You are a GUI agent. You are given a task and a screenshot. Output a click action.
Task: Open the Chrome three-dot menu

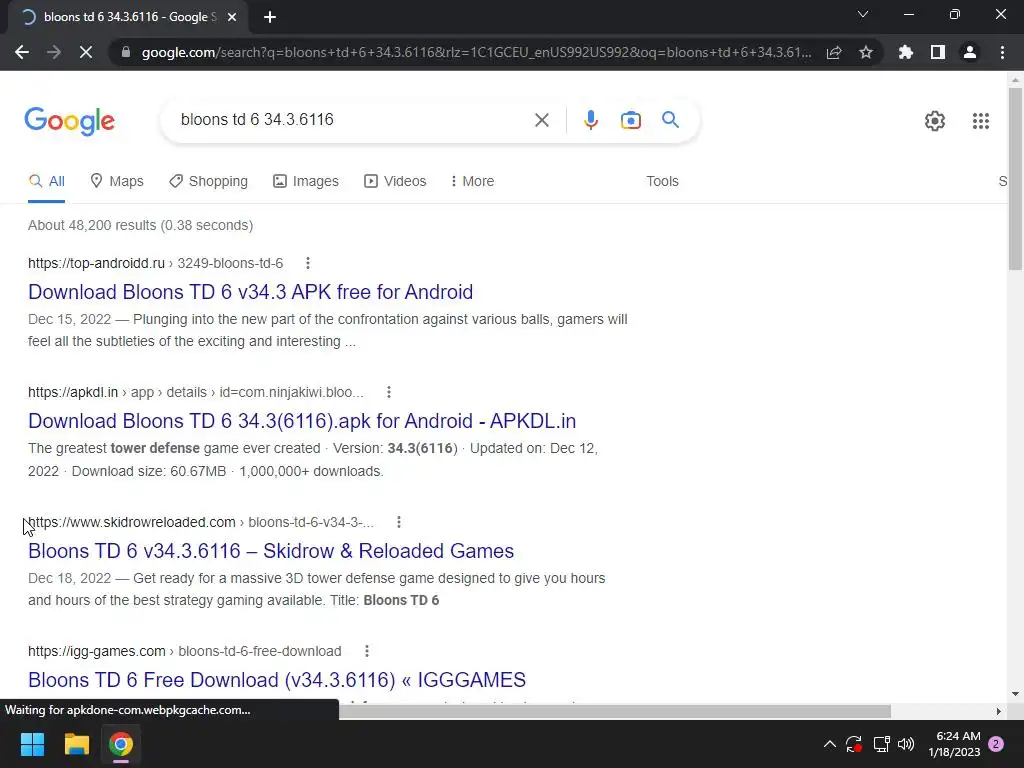tap(1002, 52)
